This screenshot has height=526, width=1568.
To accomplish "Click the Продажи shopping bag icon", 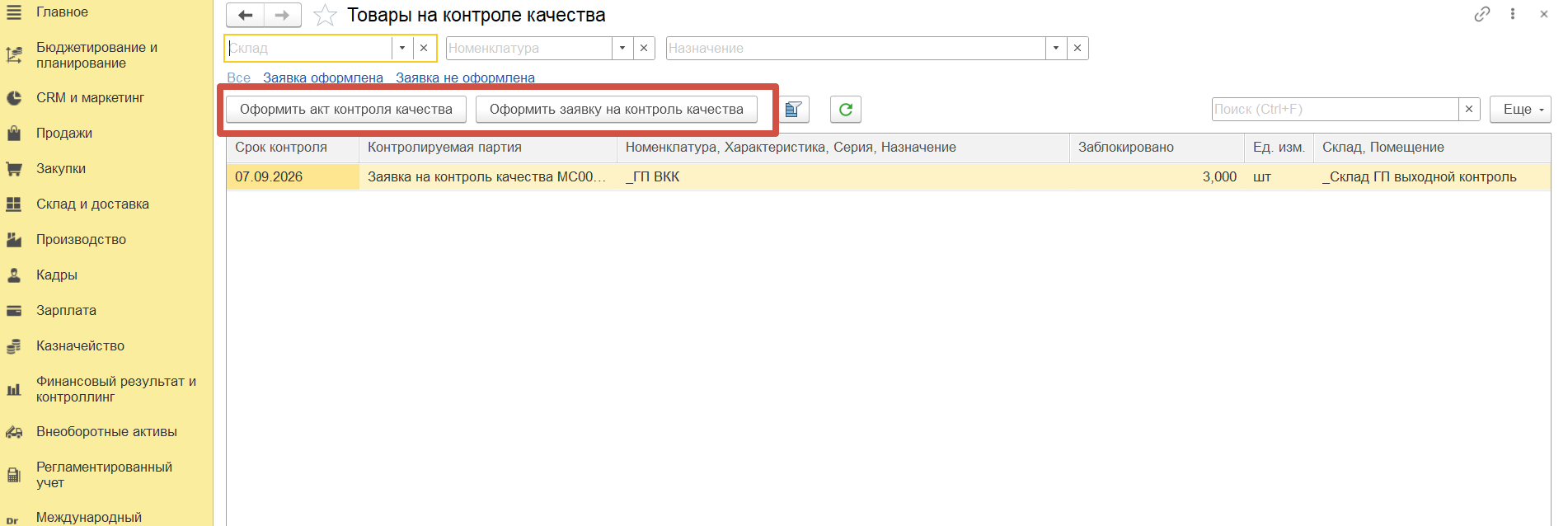I will [x=14, y=134].
